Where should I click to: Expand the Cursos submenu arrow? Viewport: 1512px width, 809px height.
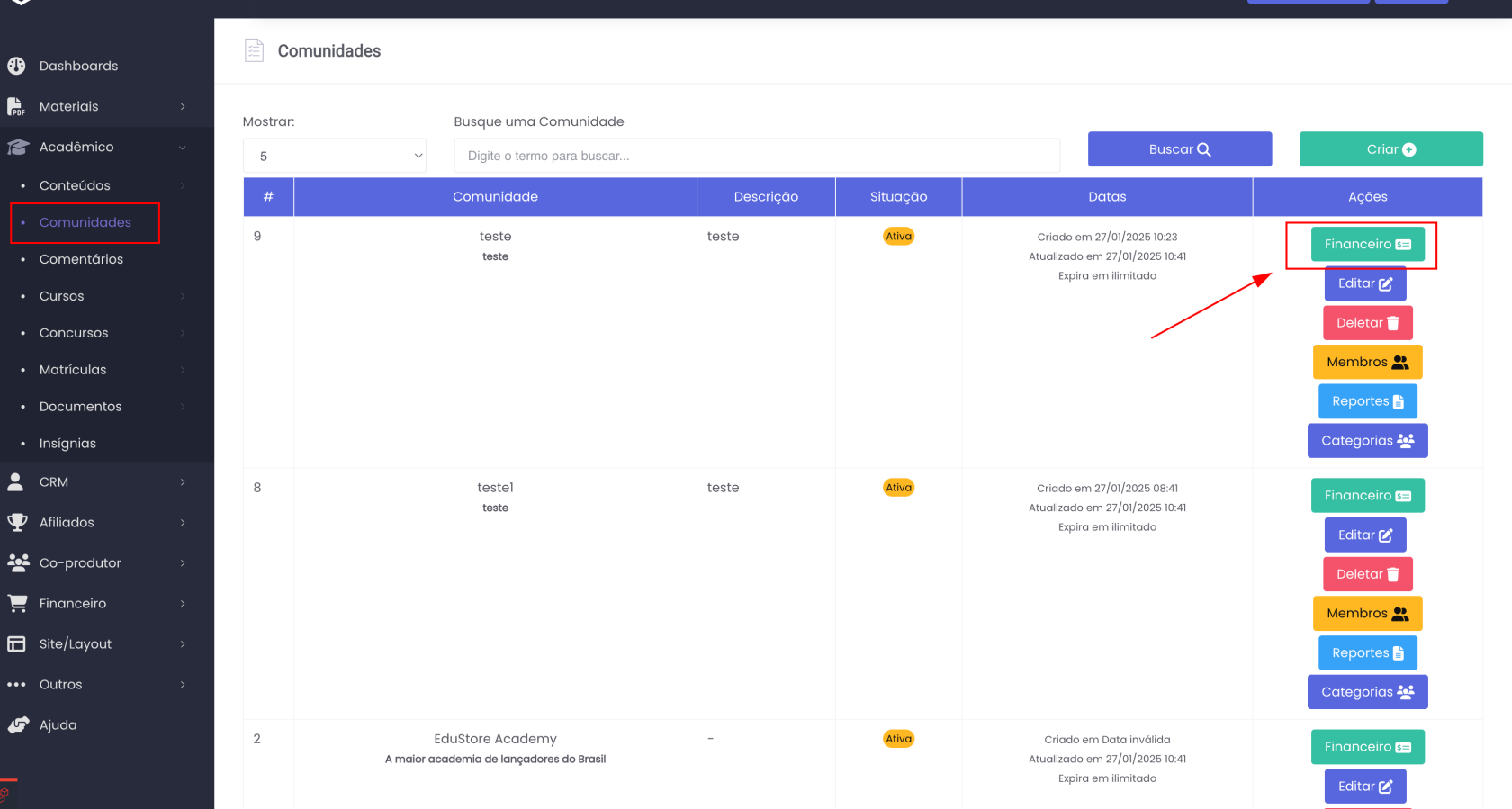[183, 296]
